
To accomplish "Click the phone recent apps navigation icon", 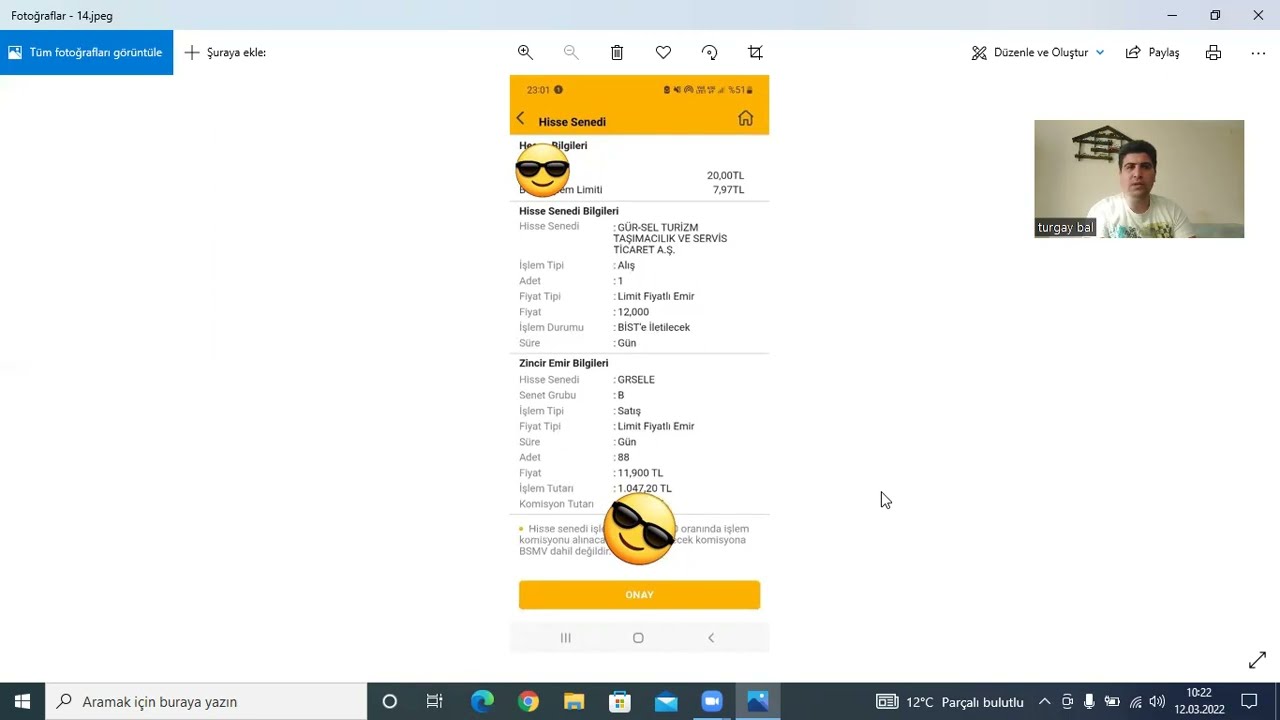I will tap(565, 638).
